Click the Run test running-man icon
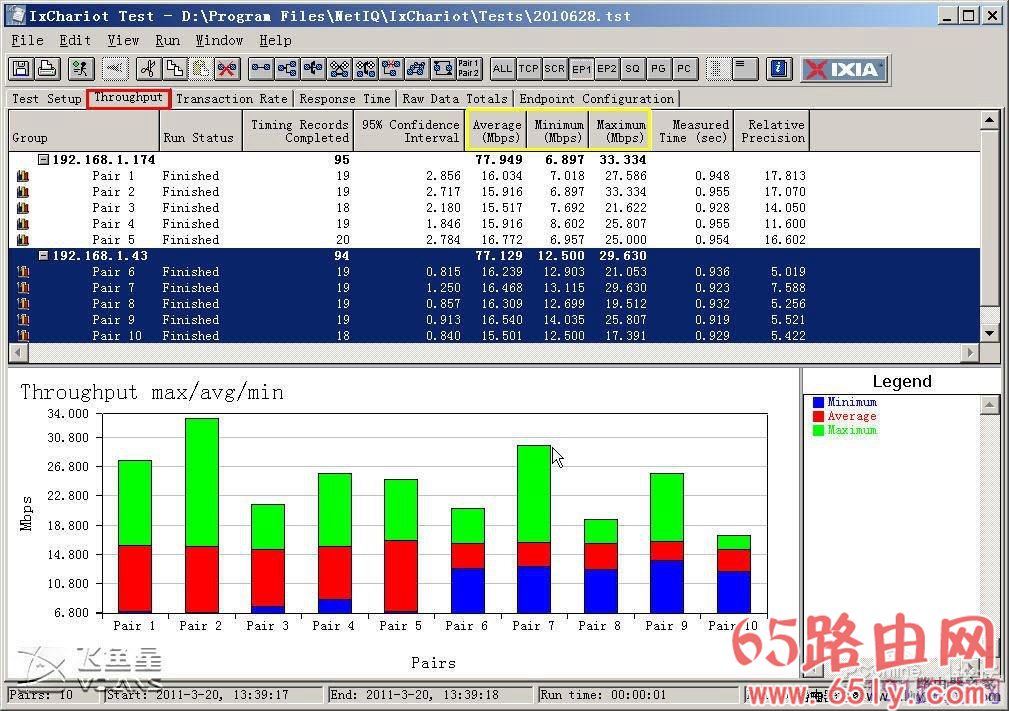Image resolution: width=1009 pixels, height=711 pixels. pos(80,69)
